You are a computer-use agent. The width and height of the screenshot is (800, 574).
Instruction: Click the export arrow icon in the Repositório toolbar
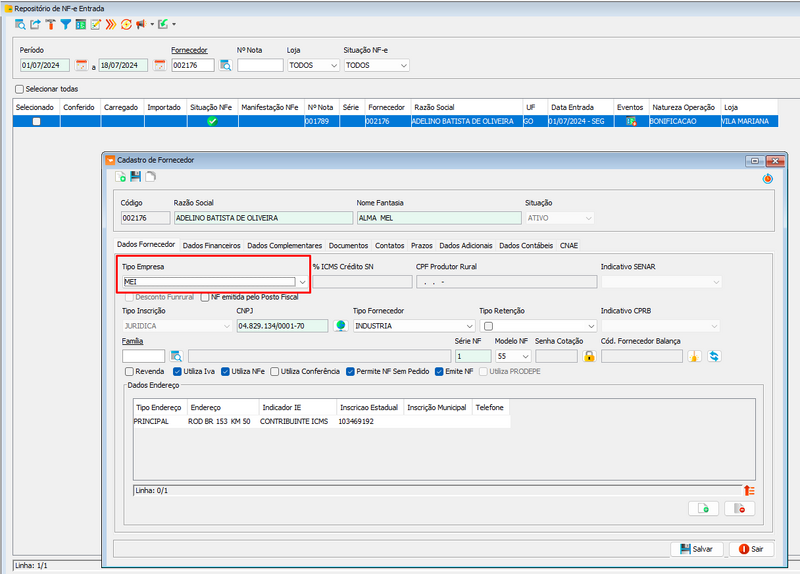35,24
